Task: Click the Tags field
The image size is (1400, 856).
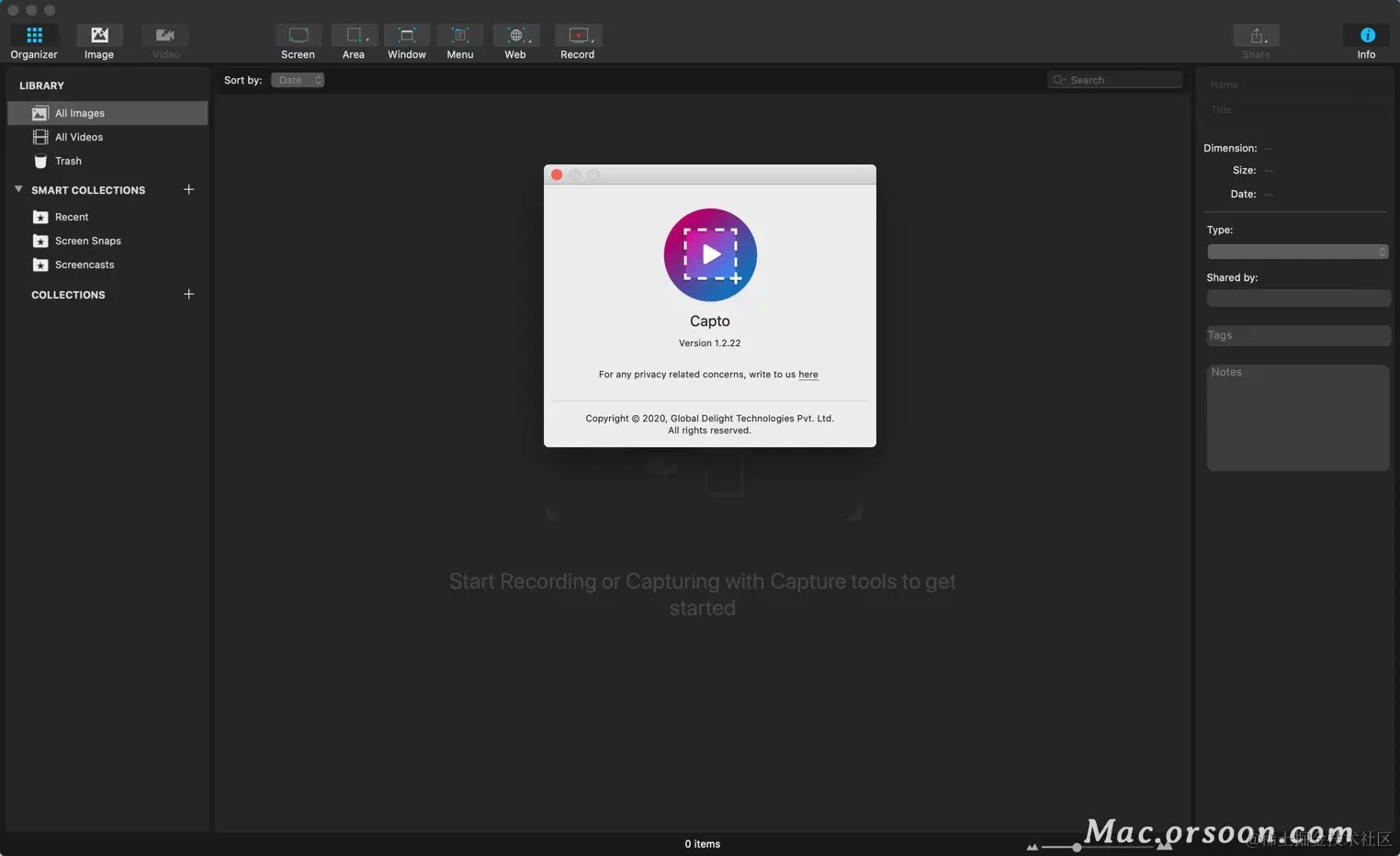Action: 1298,335
